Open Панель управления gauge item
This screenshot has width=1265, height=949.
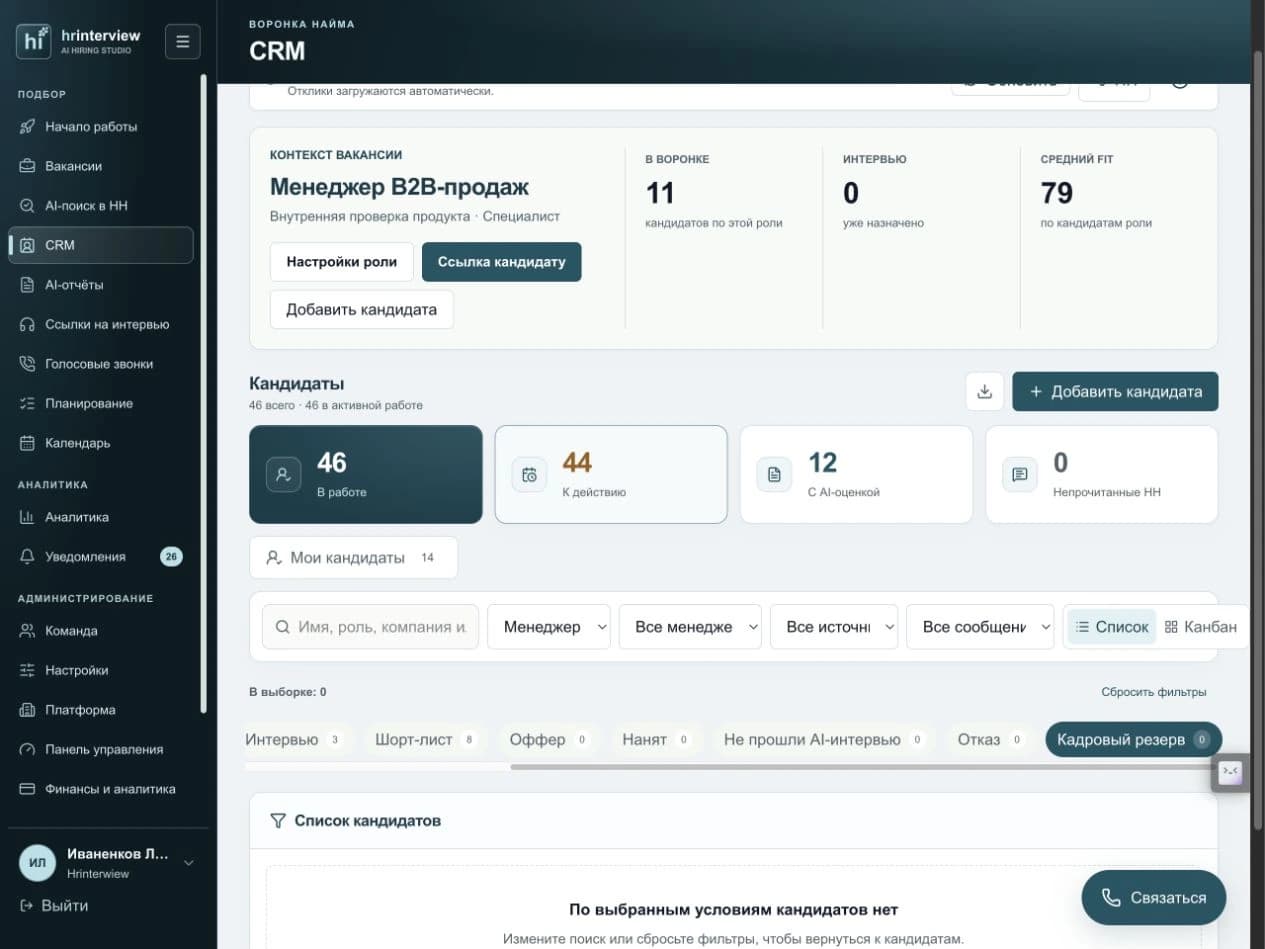pos(100,749)
